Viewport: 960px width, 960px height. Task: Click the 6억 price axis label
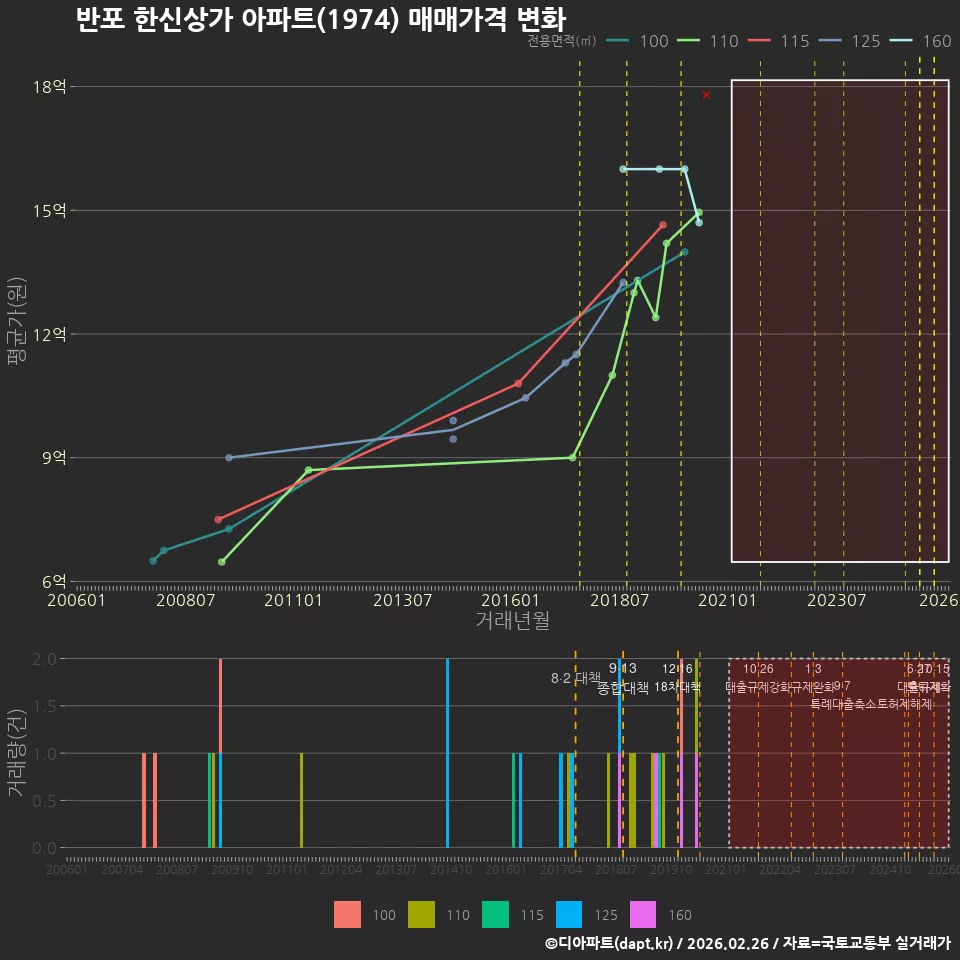tap(54, 582)
